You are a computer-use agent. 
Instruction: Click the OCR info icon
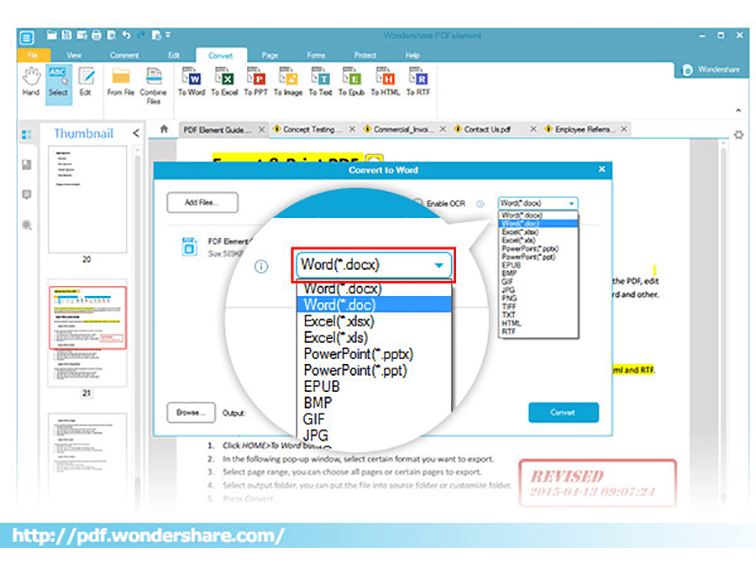480,204
